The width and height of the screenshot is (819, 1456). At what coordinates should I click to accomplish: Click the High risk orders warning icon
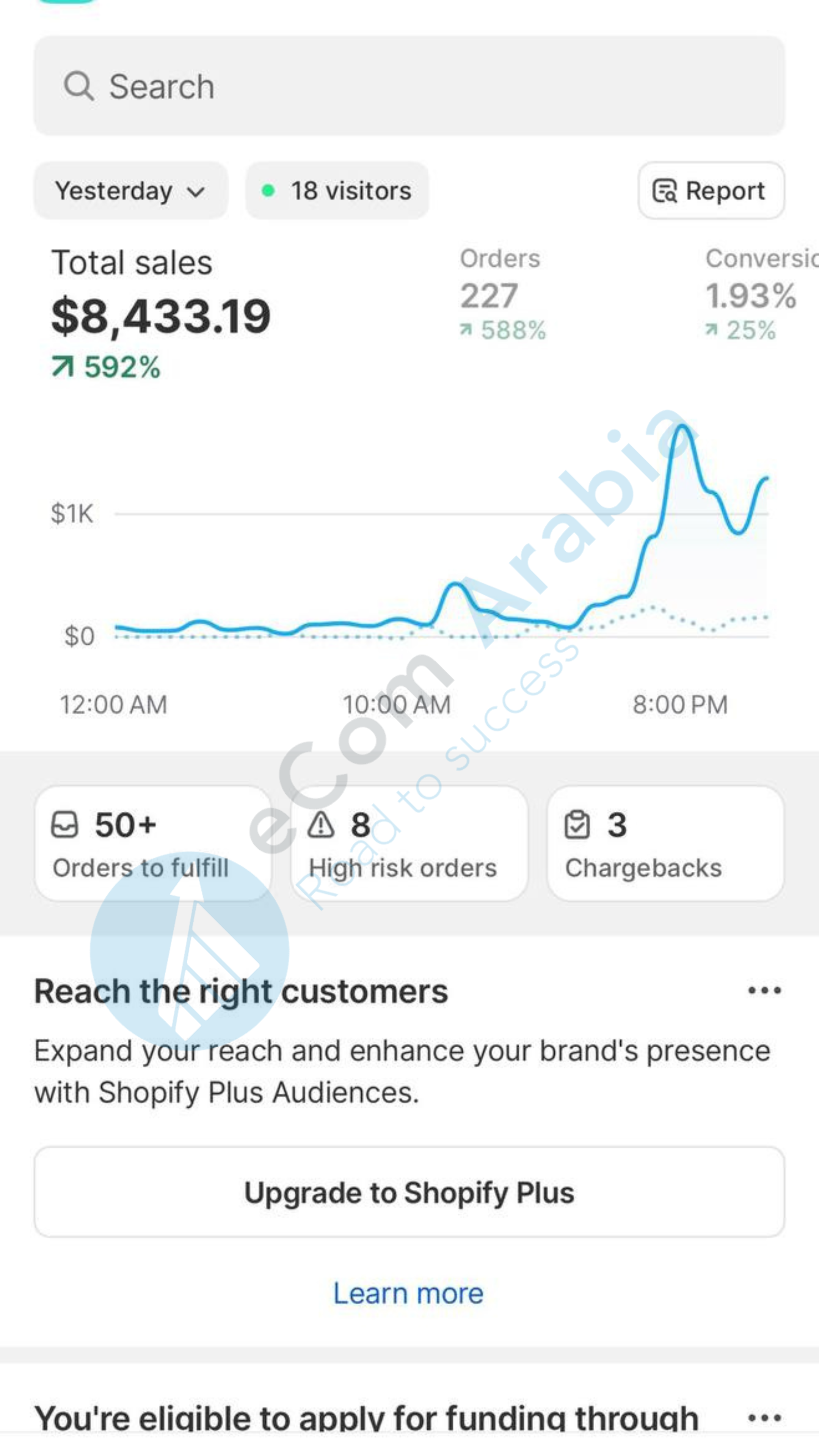click(x=321, y=825)
